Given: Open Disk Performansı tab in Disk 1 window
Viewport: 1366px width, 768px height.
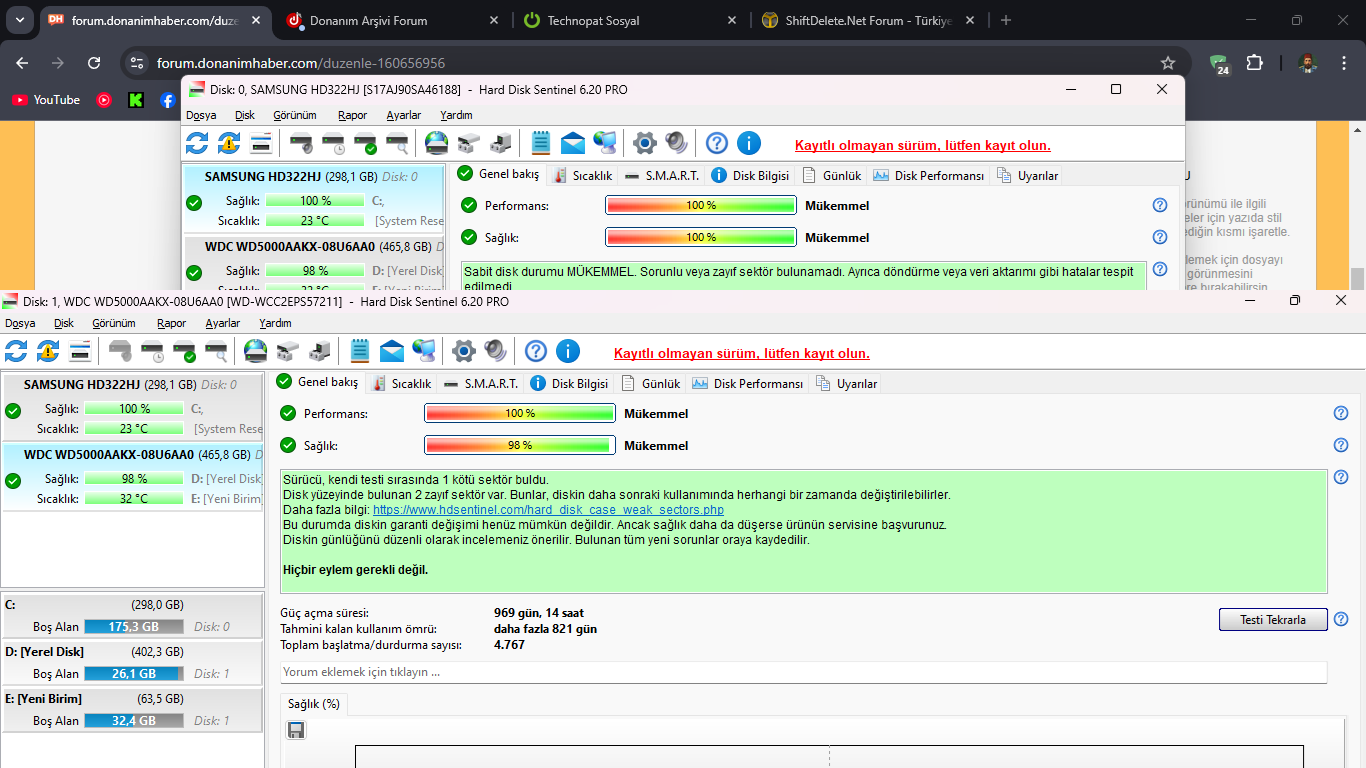Looking at the screenshot, I should click(x=748, y=383).
